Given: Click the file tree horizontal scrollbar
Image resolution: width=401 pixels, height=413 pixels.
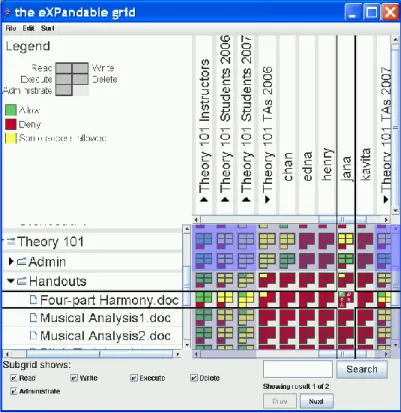Looking at the screenshot, I should (x=92, y=354).
